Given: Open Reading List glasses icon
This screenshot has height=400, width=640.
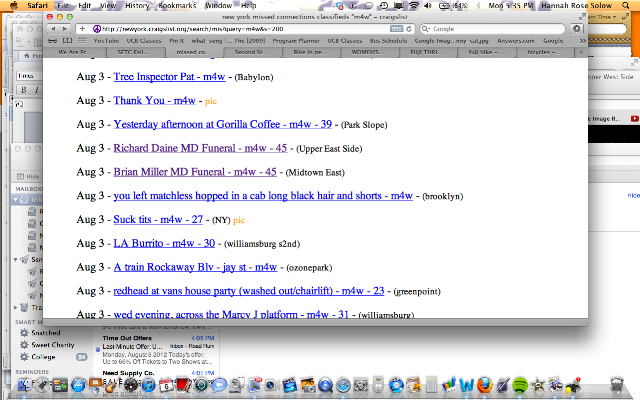Looking at the screenshot, I should 52,41.
